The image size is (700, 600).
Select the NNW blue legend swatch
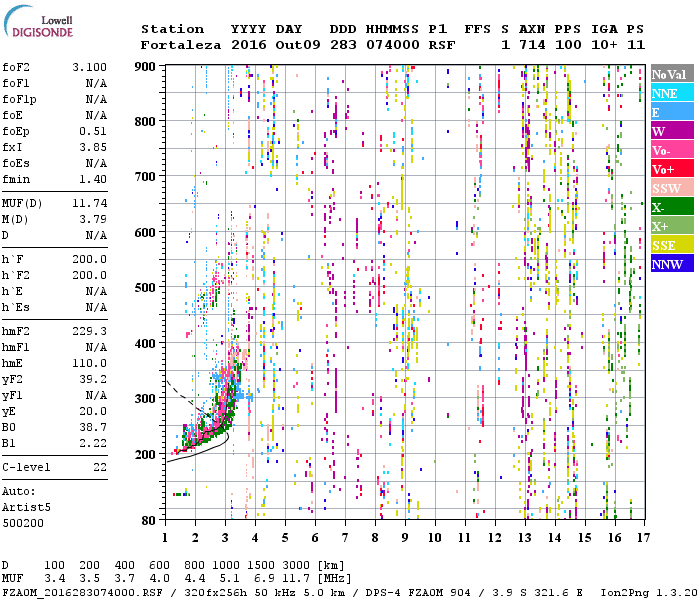click(x=672, y=263)
